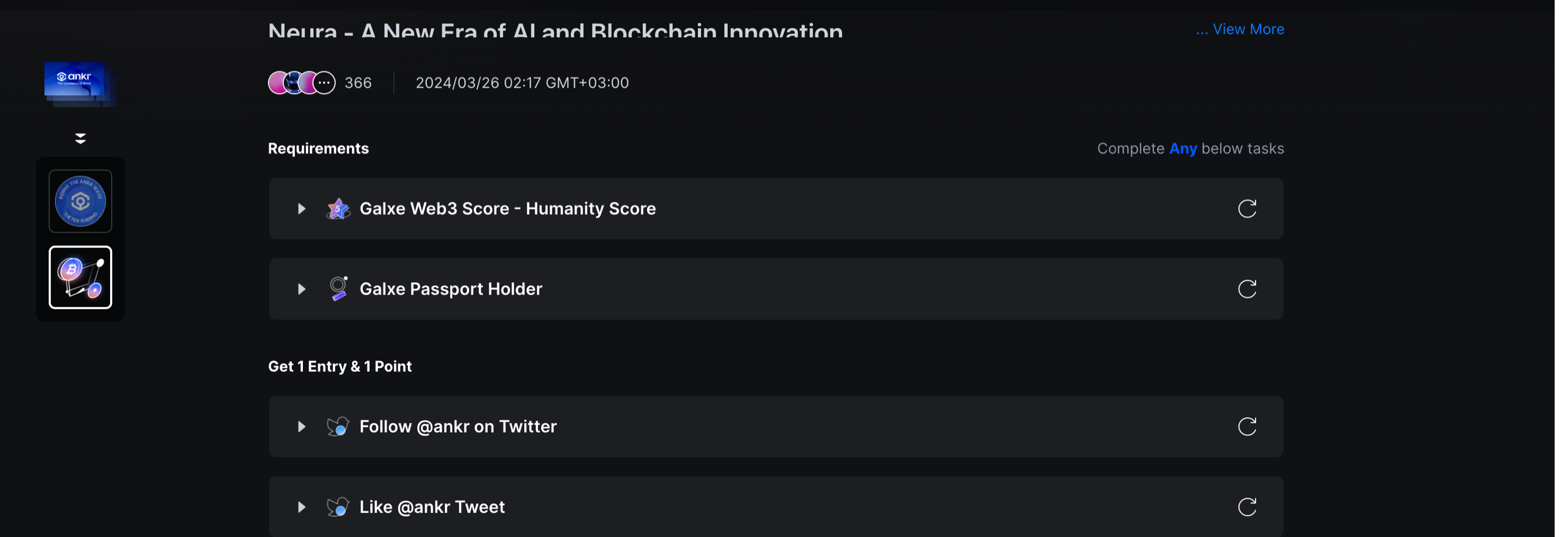
Task: Refresh the Like @ankr Tweet task
Action: pos(1246,507)
